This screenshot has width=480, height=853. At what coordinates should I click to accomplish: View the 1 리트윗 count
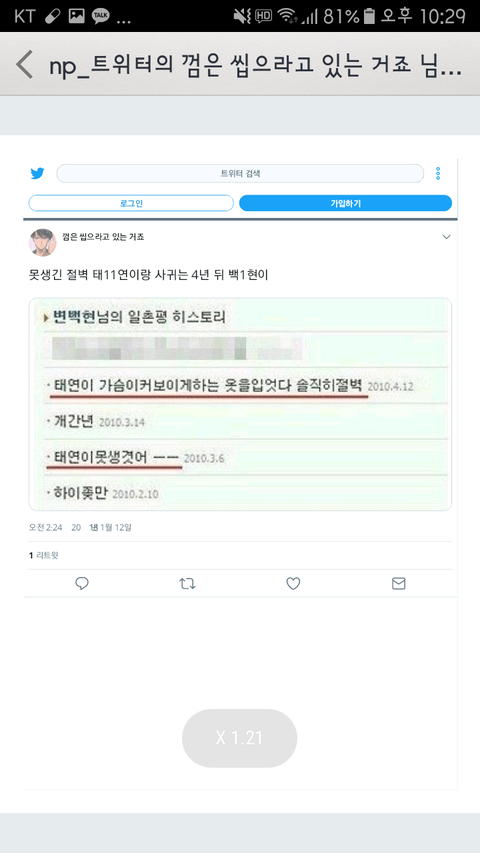coord(44,555)
